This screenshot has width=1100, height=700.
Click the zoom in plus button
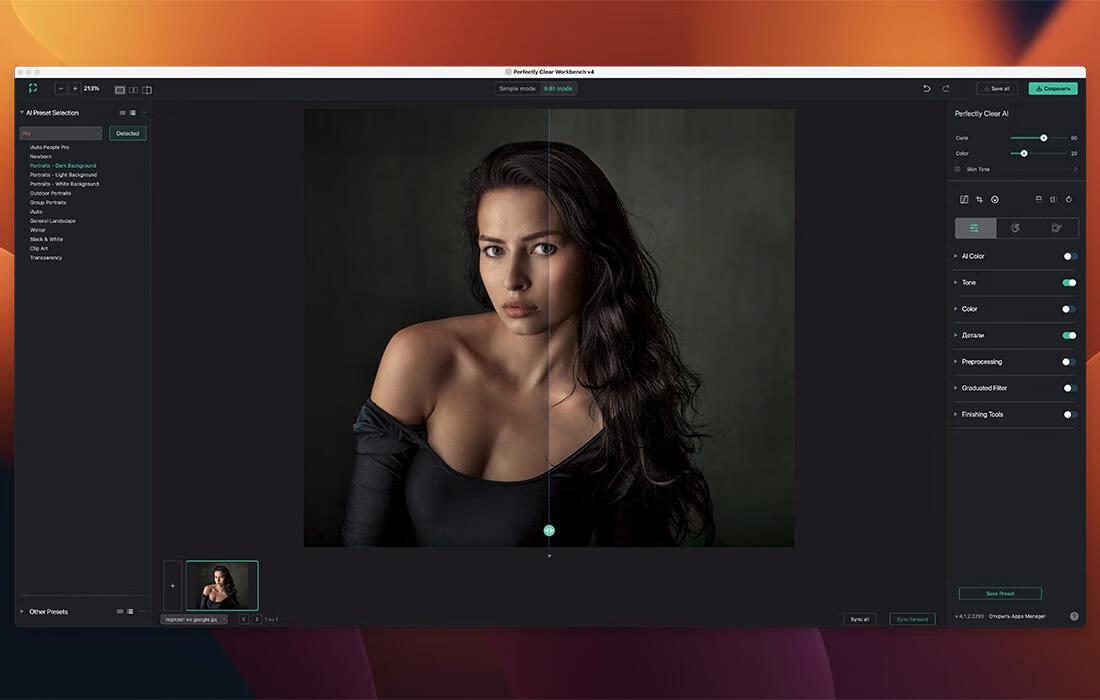[75, 89]
